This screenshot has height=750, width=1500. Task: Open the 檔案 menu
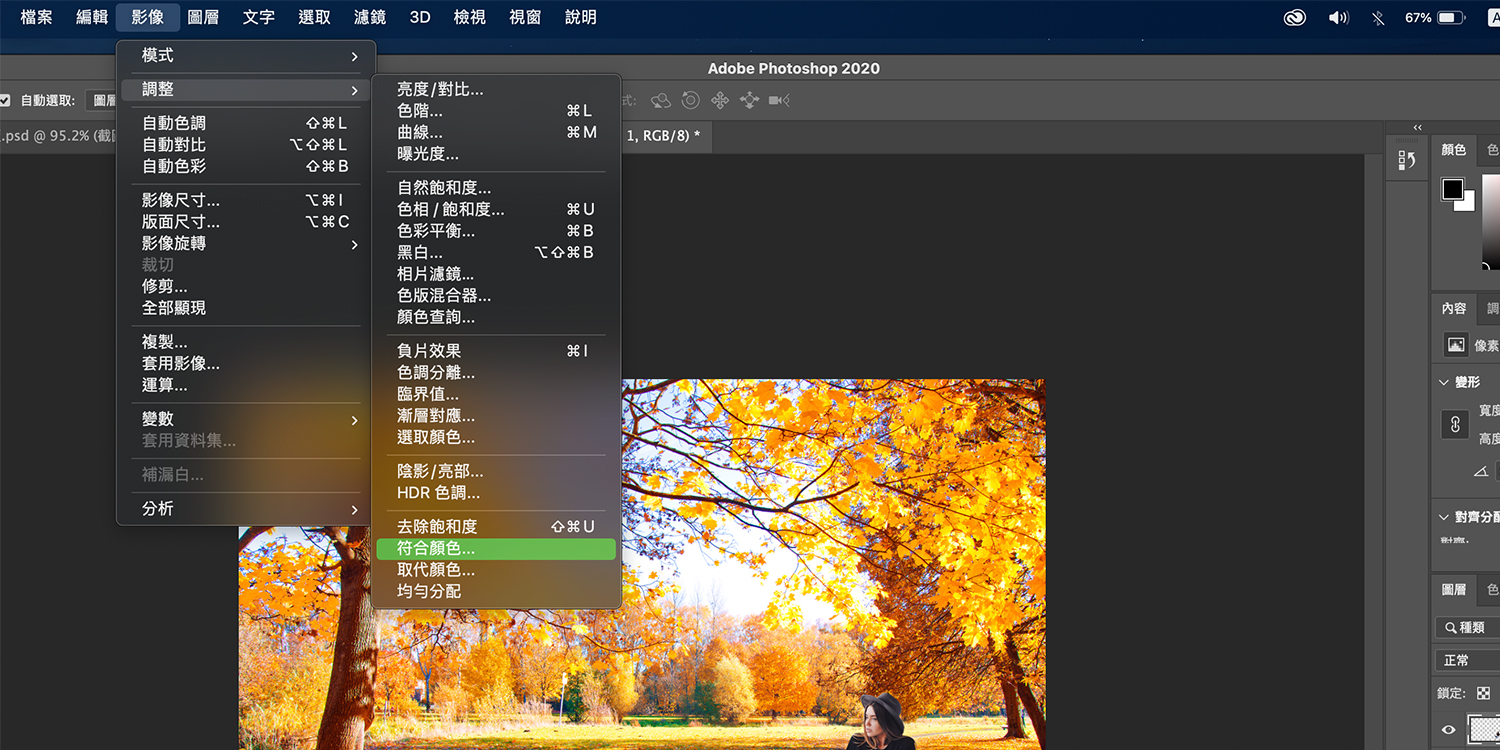[36, 17]
